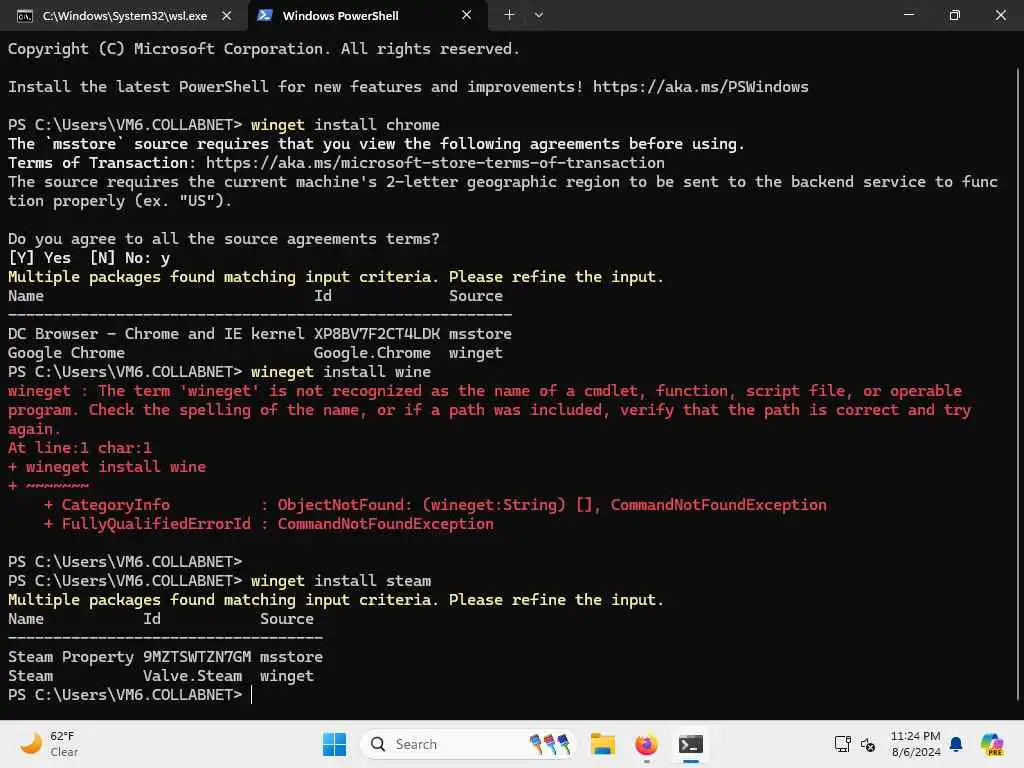Click the 'CommandNotFoundException' FullyQualifiedErrorId value
The height and width of the screenshot is (768, 1024).
(x=385, y=524)
